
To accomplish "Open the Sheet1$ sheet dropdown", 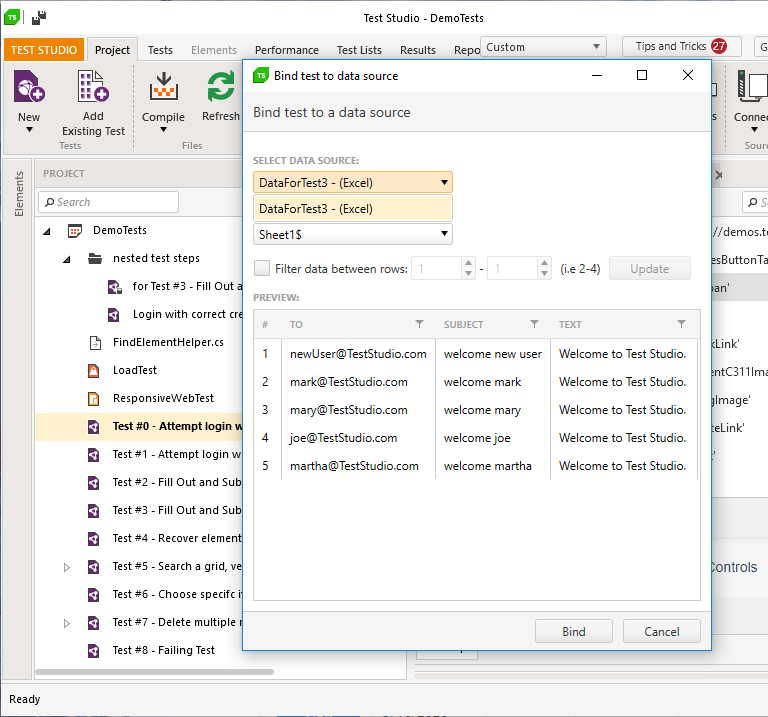I will 353,234.
